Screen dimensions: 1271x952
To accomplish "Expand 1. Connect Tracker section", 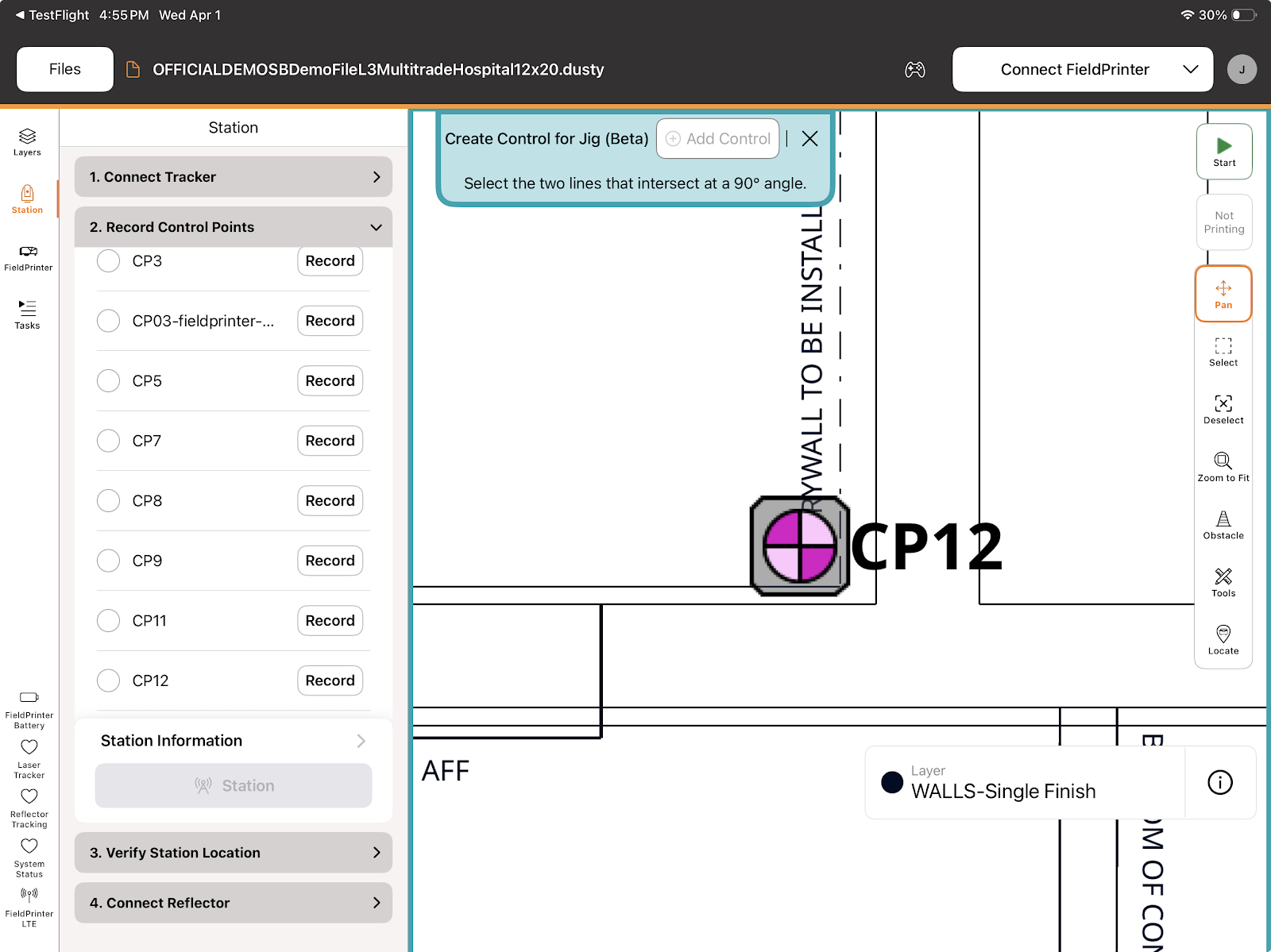I will point(234,176).
